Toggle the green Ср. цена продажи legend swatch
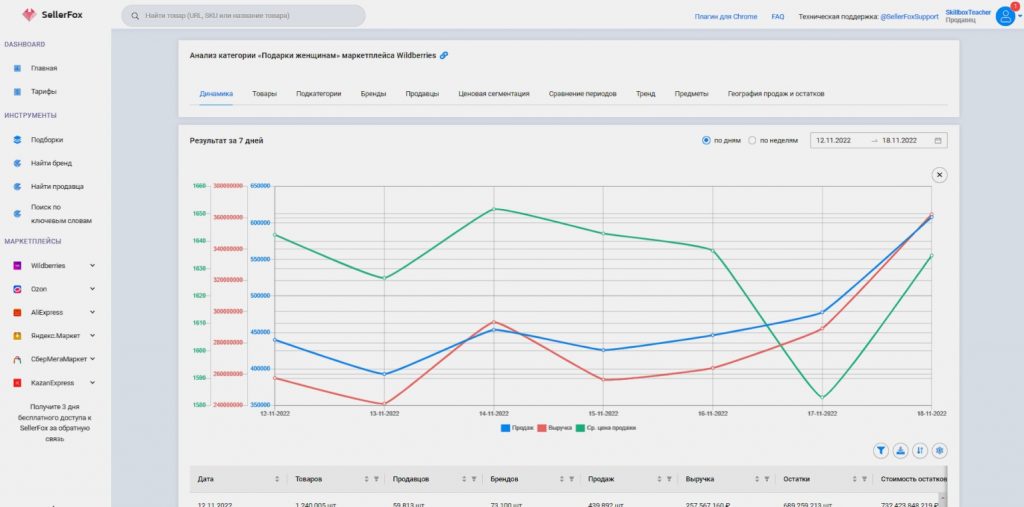 [581, 428]
